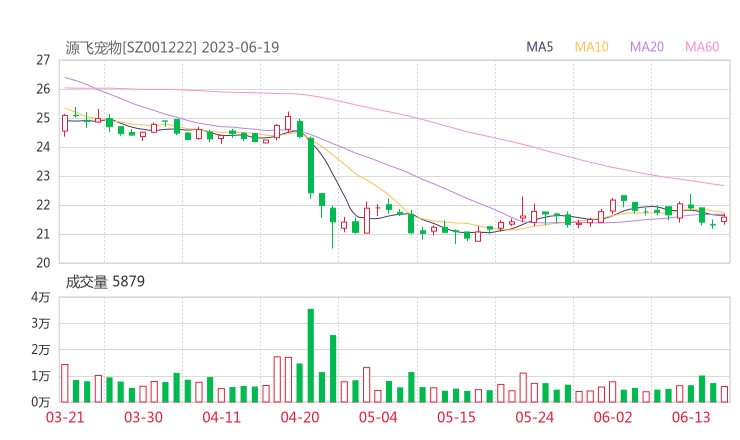Click the 05-24 date axis label
Image resolution: width=740 pixels, height=440 pixels.
[x=534, y=417]
